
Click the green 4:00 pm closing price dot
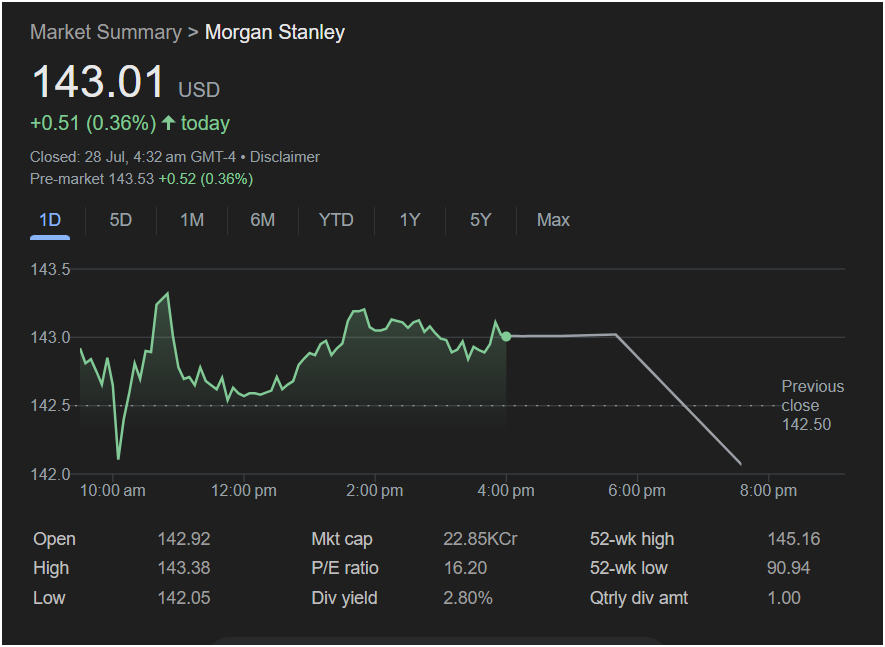click(x=506, y=336)
